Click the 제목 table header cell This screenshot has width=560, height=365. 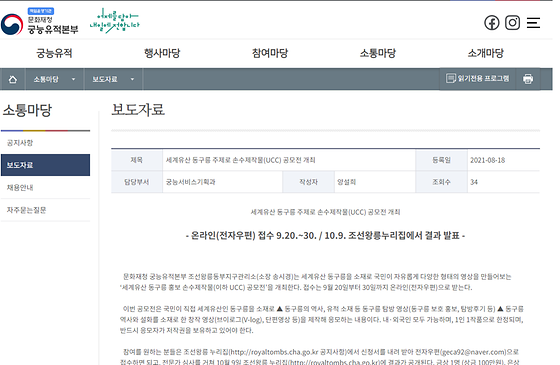pos(137,160)
